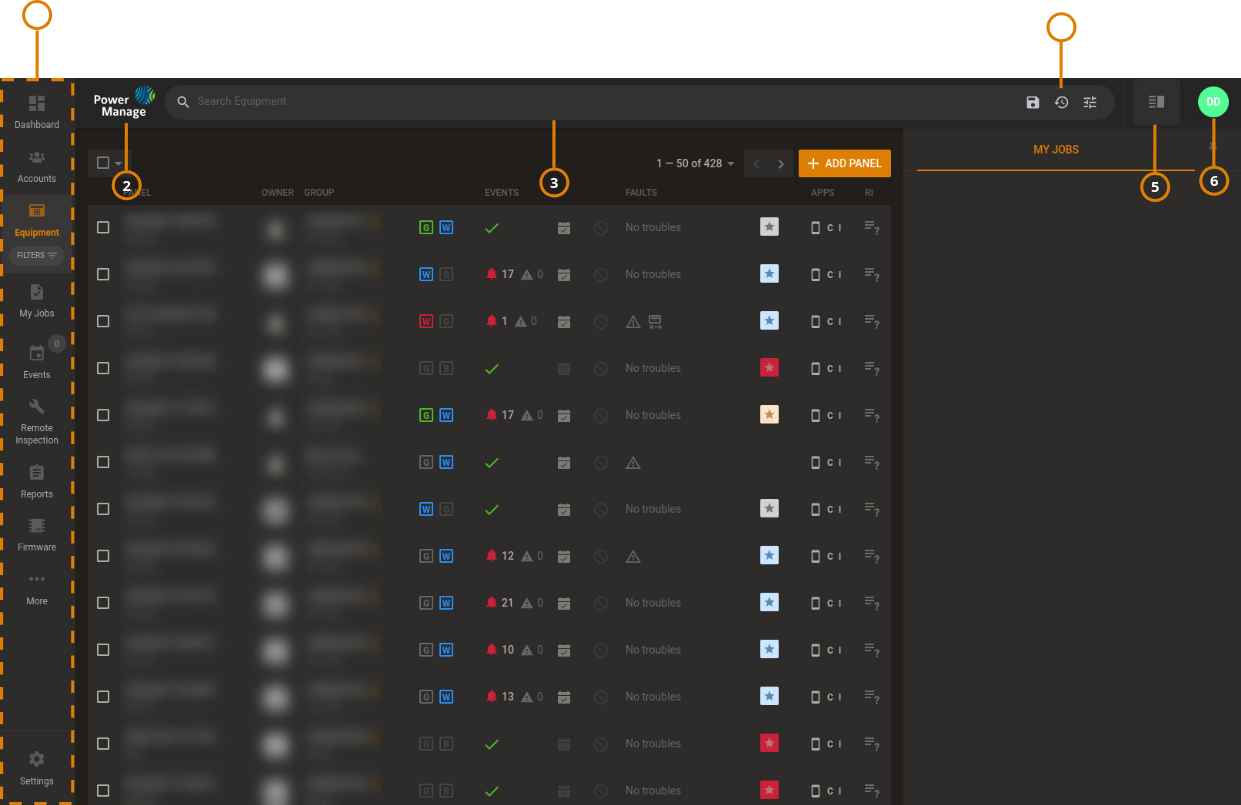Open the FILTERS expander under Equipment
This screenshot has height=805, width=1241.
pos(37,256)
